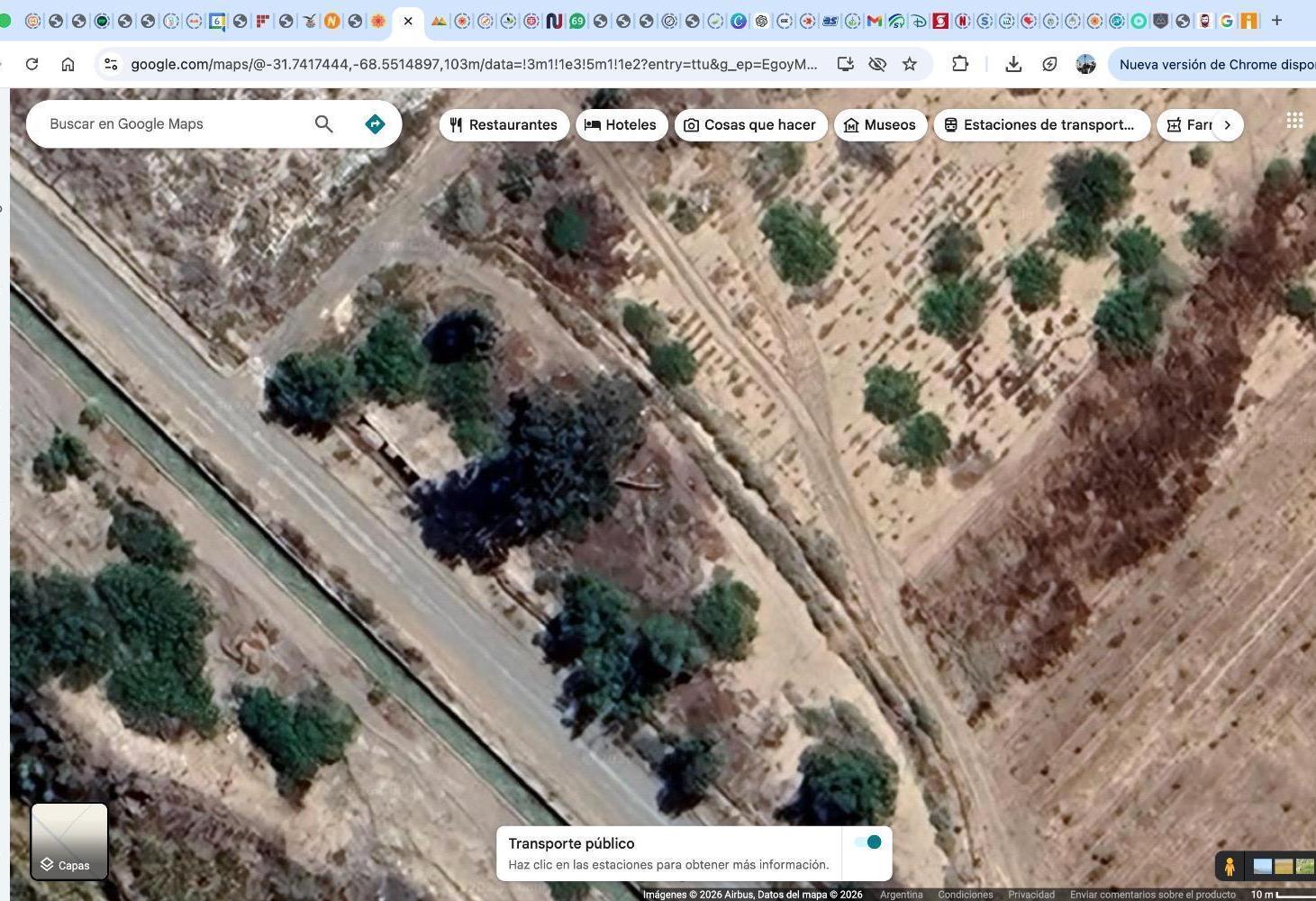
Task: Open the Capas layers selector
Action: (69, 842)
